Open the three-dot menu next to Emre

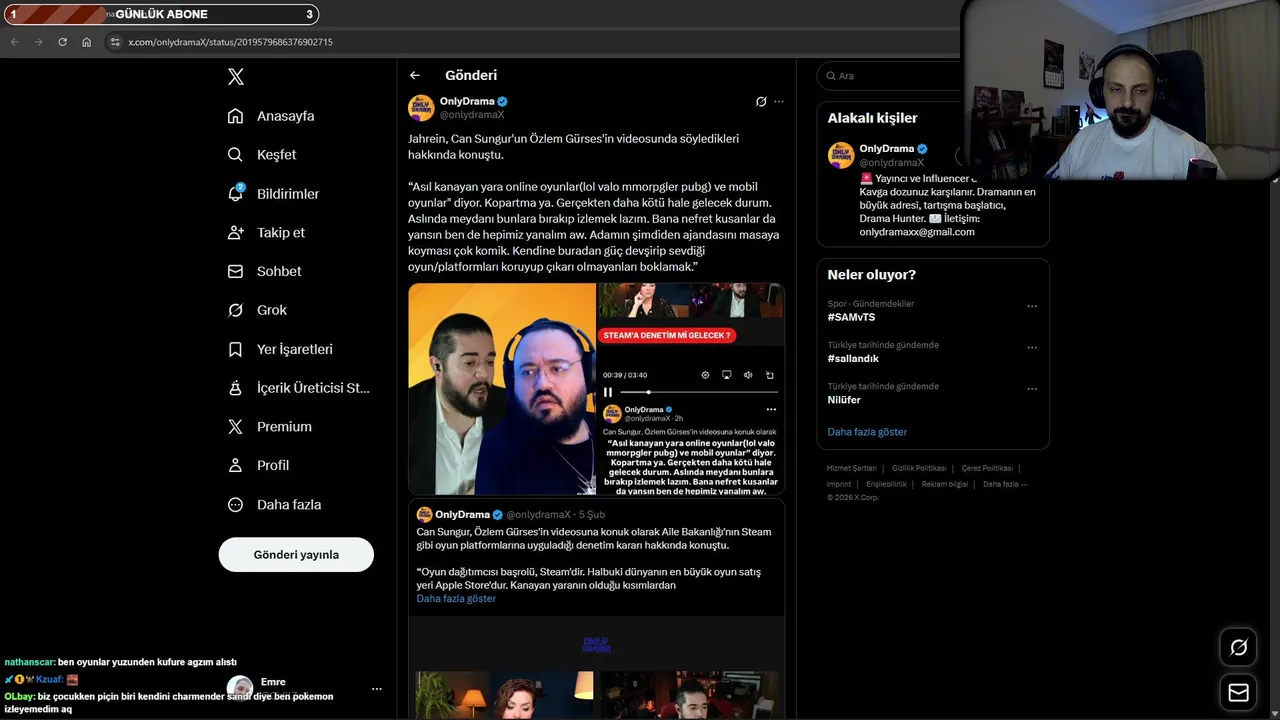tap(377, 689)
